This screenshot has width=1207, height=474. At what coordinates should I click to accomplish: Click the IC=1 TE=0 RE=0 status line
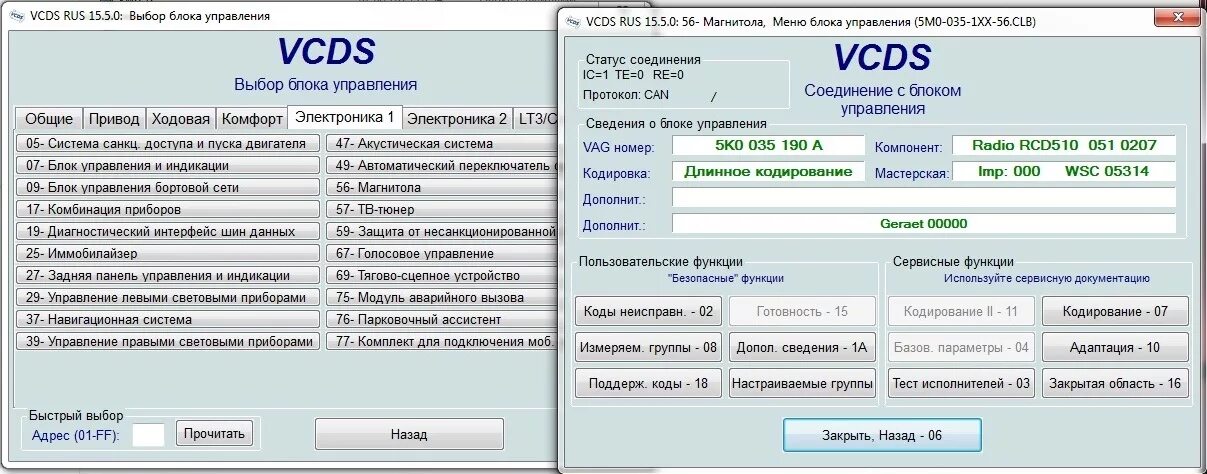tap(633, 74)
